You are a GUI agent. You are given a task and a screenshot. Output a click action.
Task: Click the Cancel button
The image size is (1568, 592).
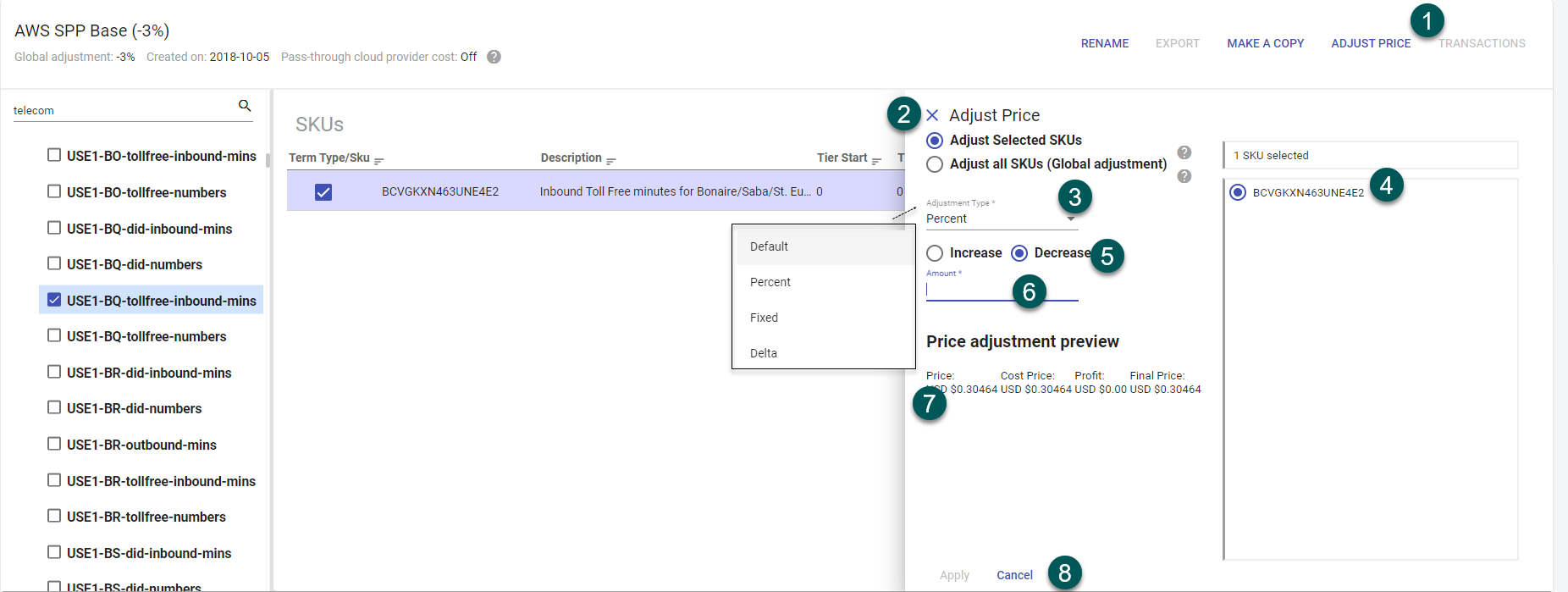(x=1014, y=575)
